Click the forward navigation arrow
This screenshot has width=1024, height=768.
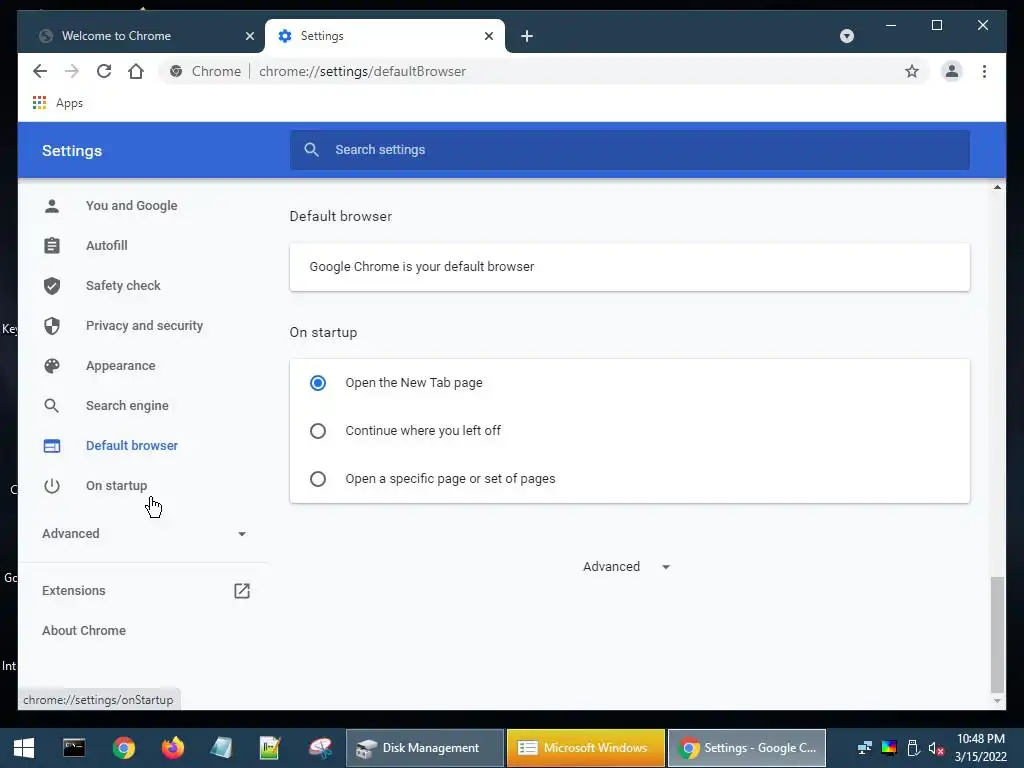point(72,71)
